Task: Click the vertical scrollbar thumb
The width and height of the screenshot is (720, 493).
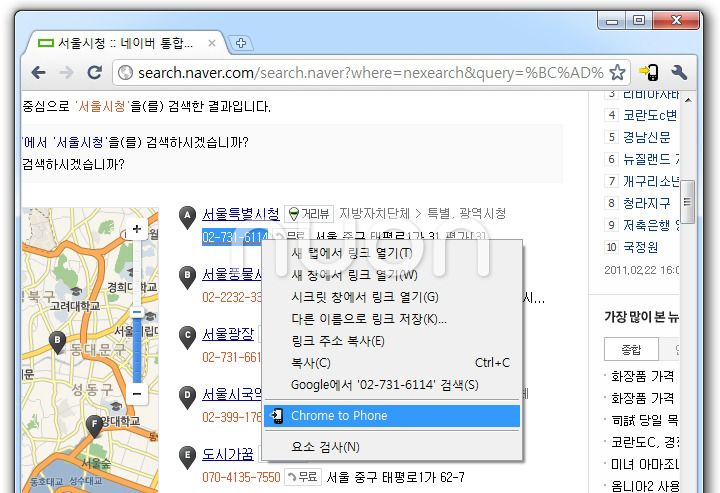Action: pos(687,202)
